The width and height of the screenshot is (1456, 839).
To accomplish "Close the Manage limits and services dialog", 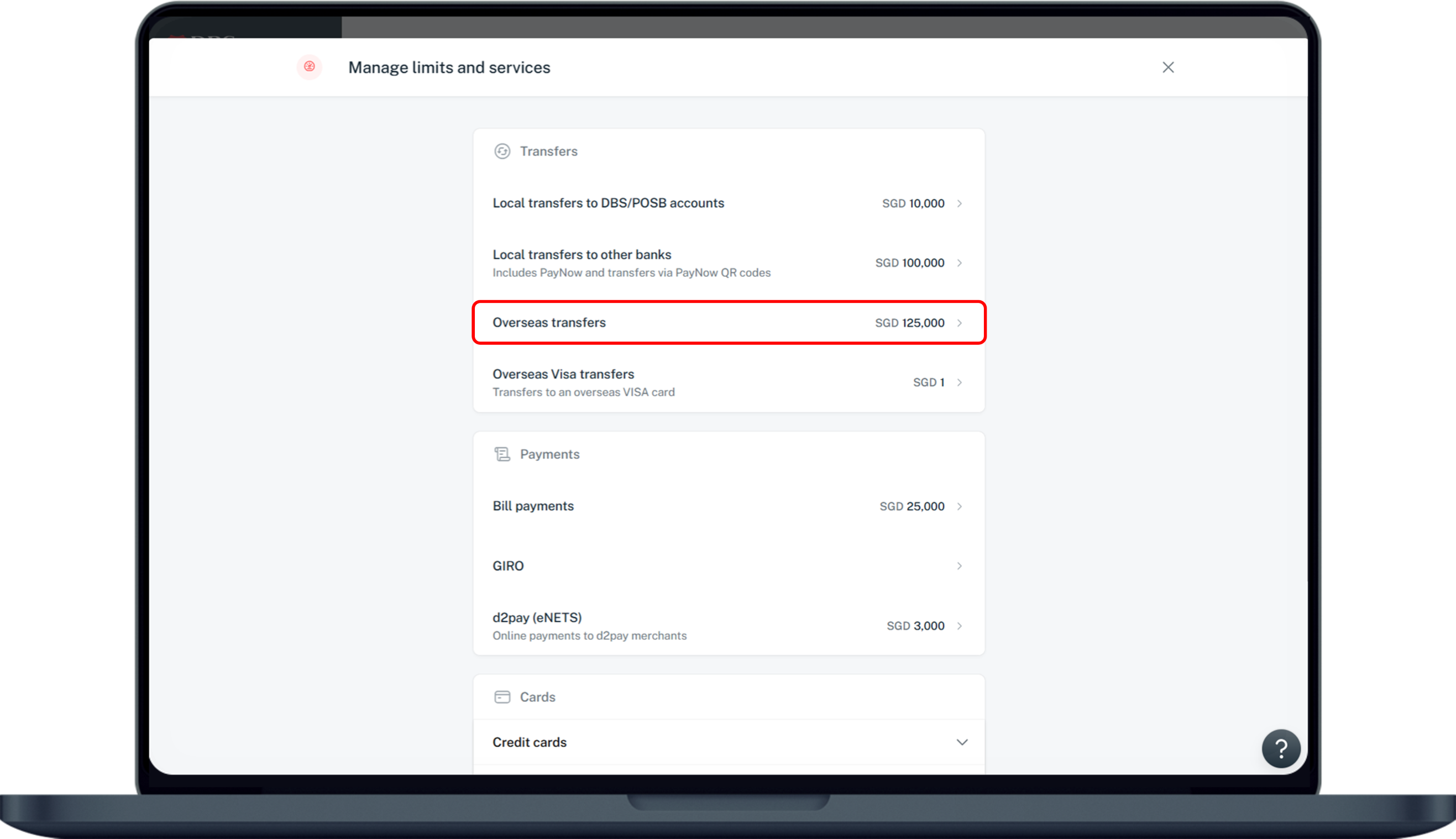I will pyautogui.click(x=1168, y=67).
